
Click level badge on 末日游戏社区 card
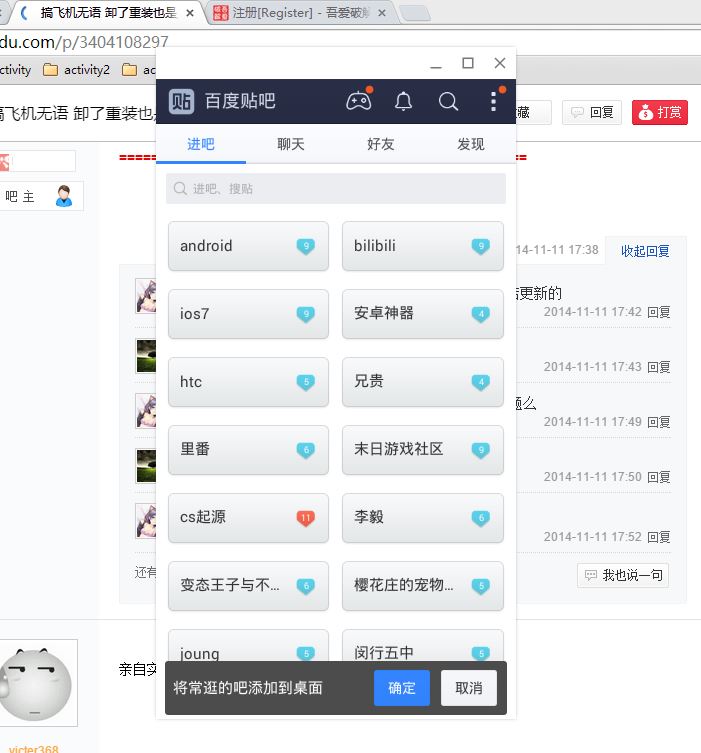pyautogui.click(x=481, y=450)
